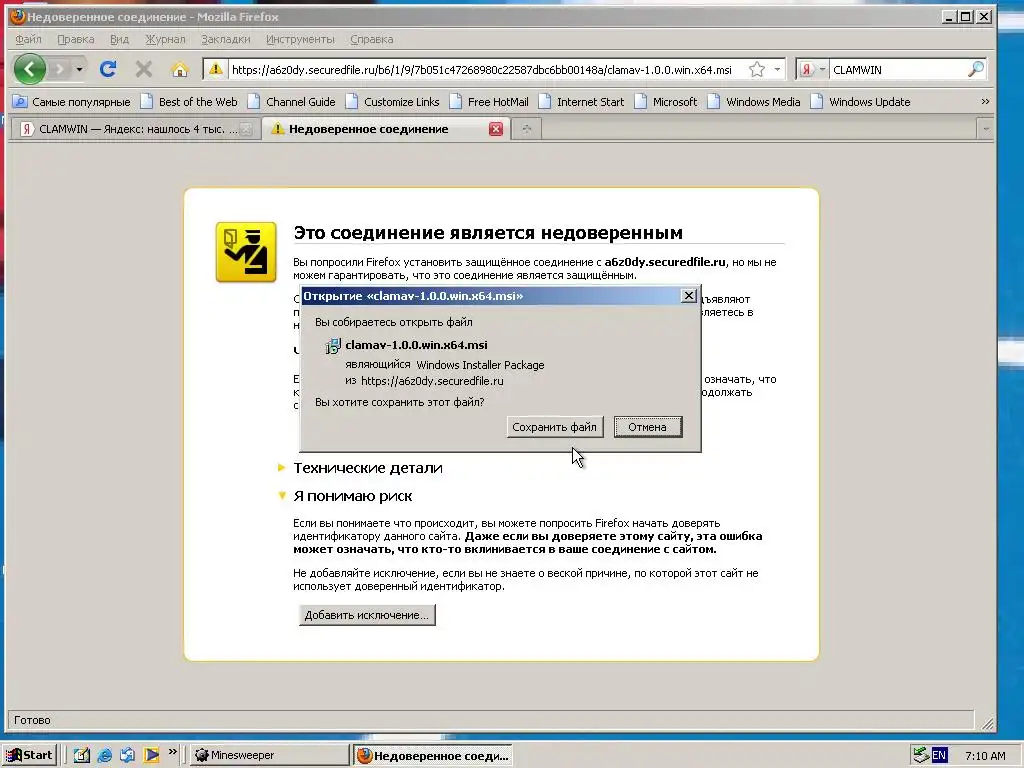The height and width of the screenshot is (768, 1024).
Task: Close the CLAMWIN Яндекс tab
Action: 246,129
